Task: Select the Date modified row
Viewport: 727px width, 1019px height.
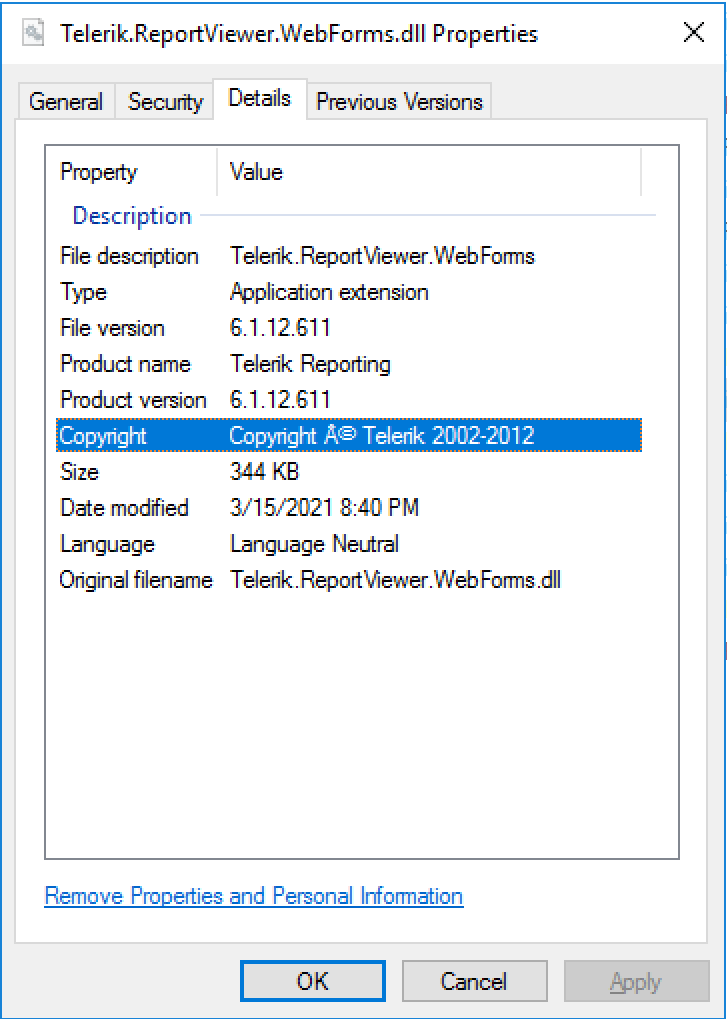Action: 124,508
